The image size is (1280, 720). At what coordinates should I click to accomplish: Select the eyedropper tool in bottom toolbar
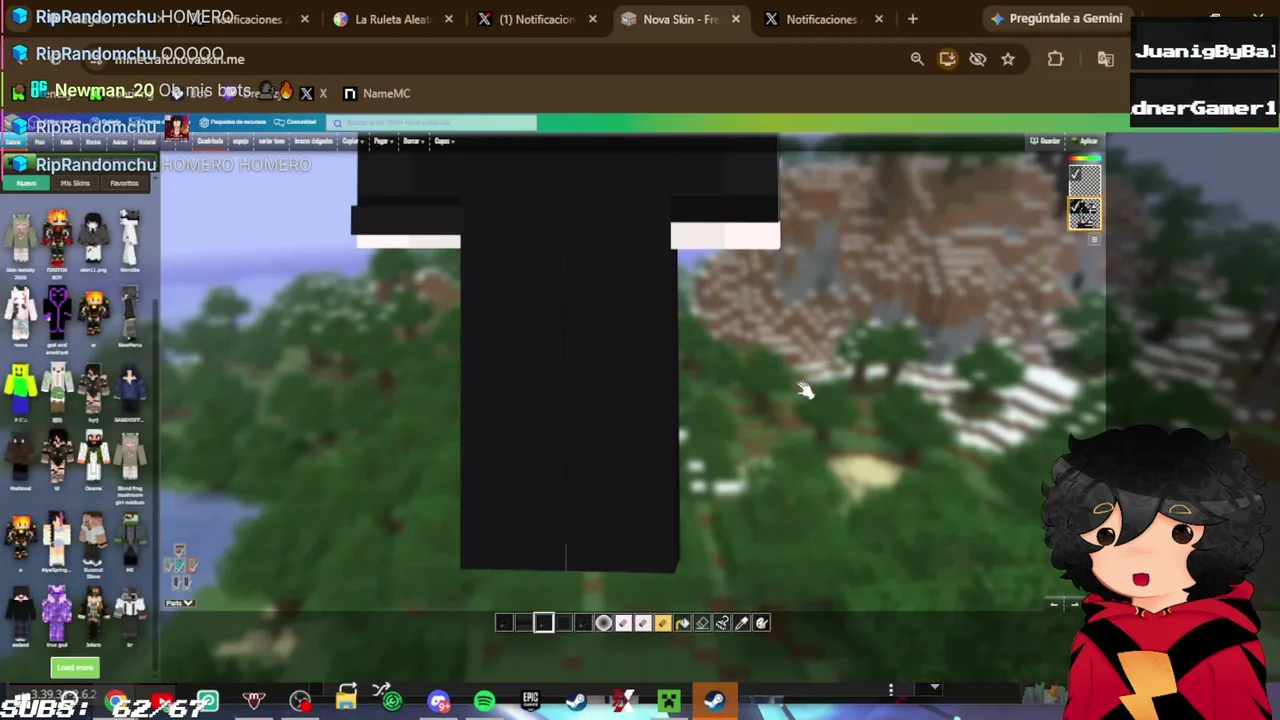coord(742,623)
